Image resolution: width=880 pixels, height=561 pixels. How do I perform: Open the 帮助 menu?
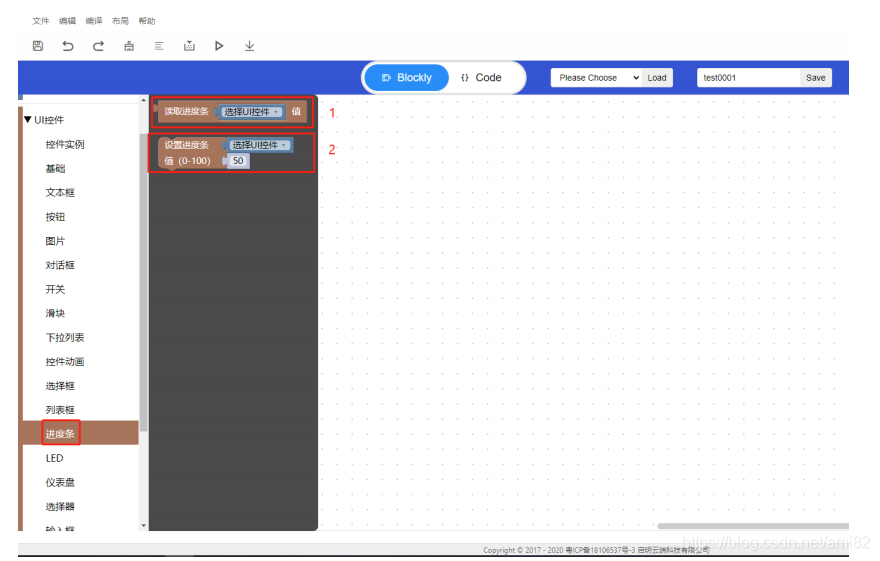(147, 21)
